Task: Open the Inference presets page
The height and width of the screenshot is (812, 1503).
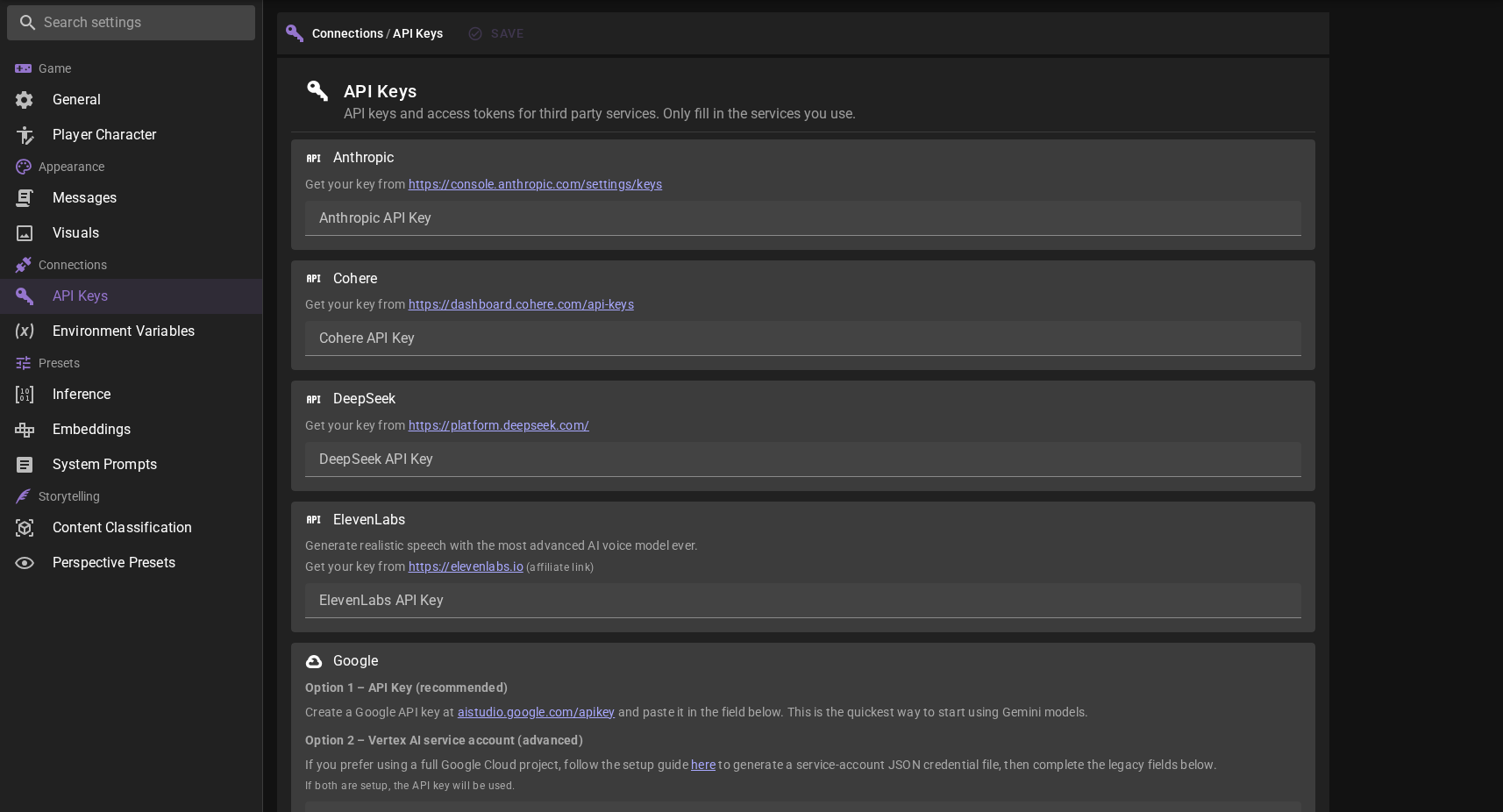Action: (x=132, y=395)
